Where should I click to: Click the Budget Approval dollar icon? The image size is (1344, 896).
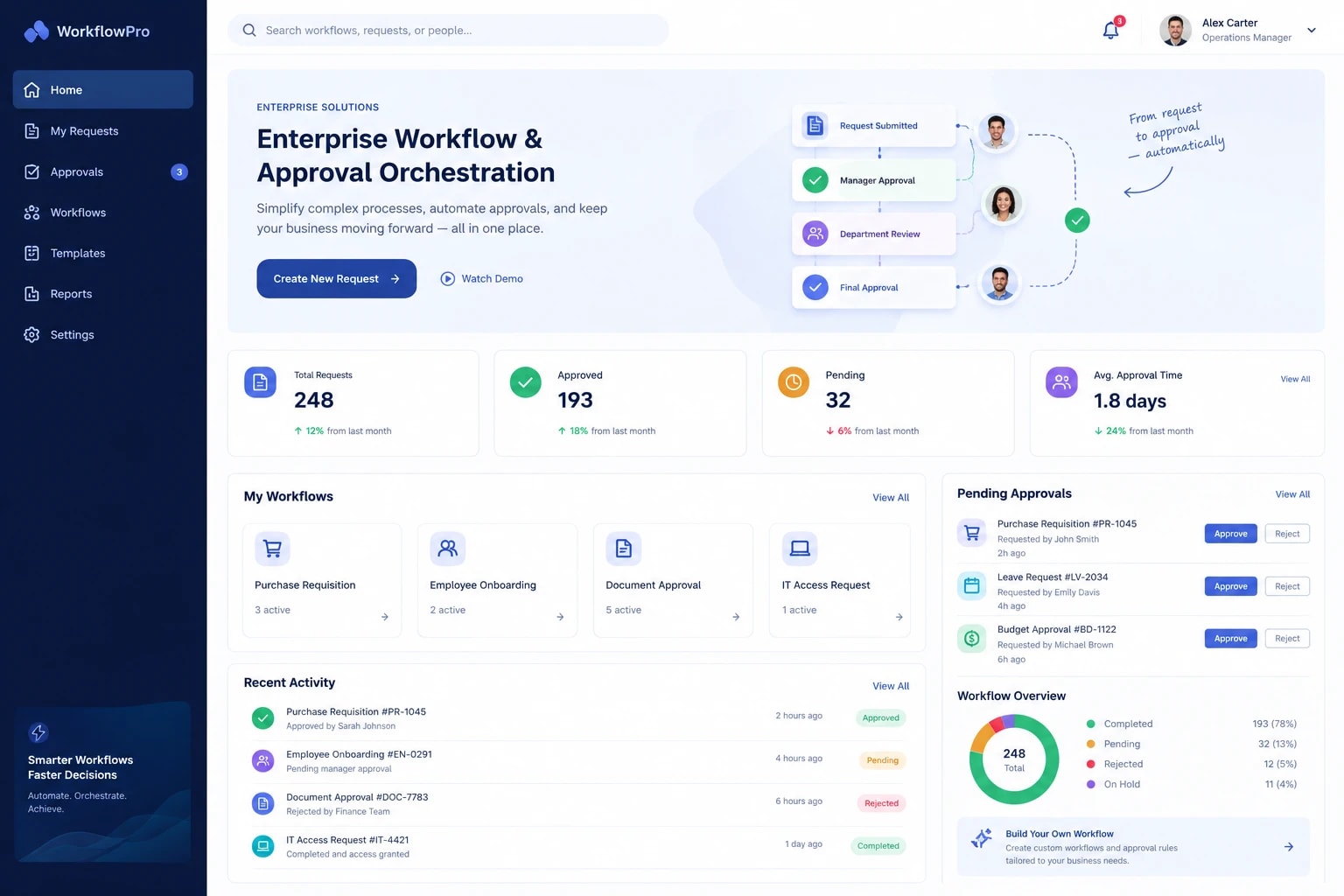971,639
